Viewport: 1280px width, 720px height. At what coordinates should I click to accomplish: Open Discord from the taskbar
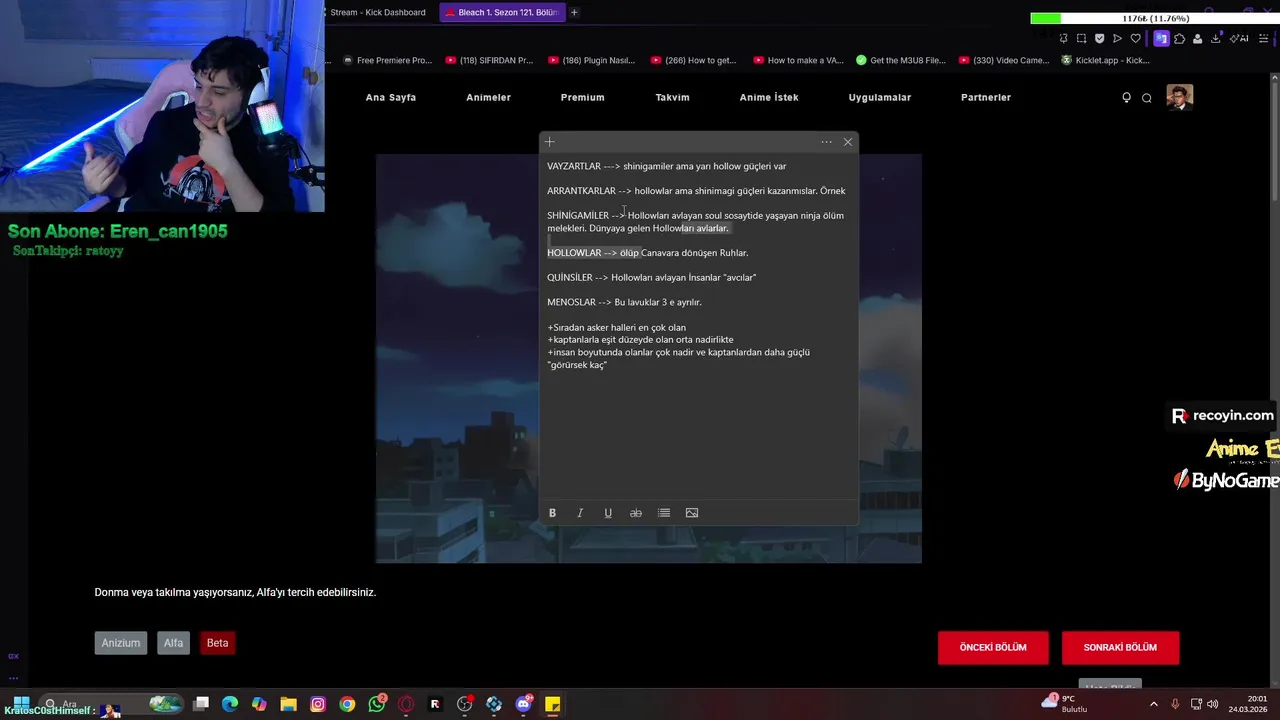524,704
